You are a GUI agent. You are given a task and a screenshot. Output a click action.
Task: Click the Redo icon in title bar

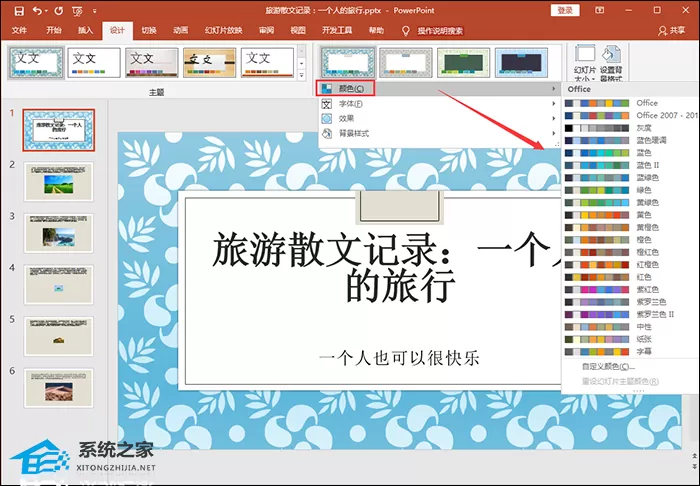tap(58, 10)
